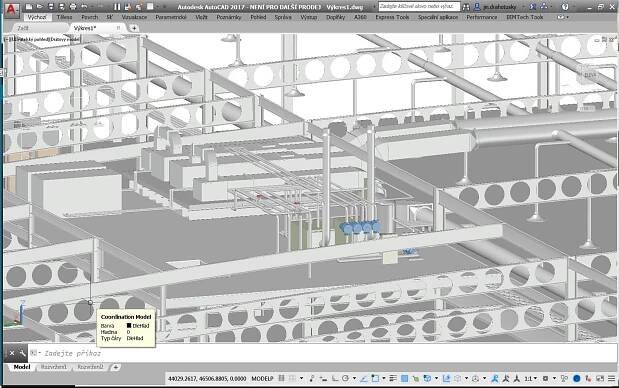619x388 pixels.
Task: Click the Save As icon in quick access toolbar
Action: [62, 7]
